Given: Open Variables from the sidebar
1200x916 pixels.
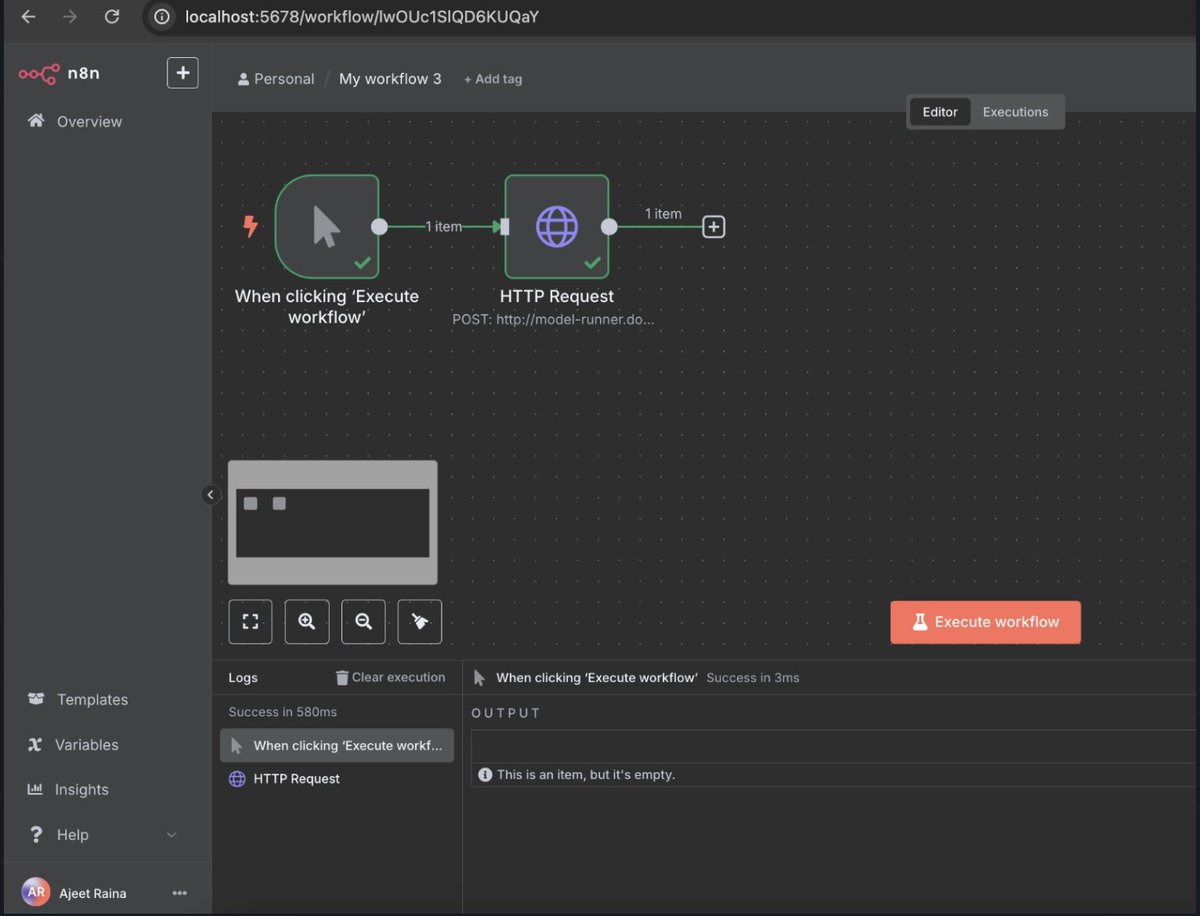Looking at the screenshot, I should click(x=88, y=744).
